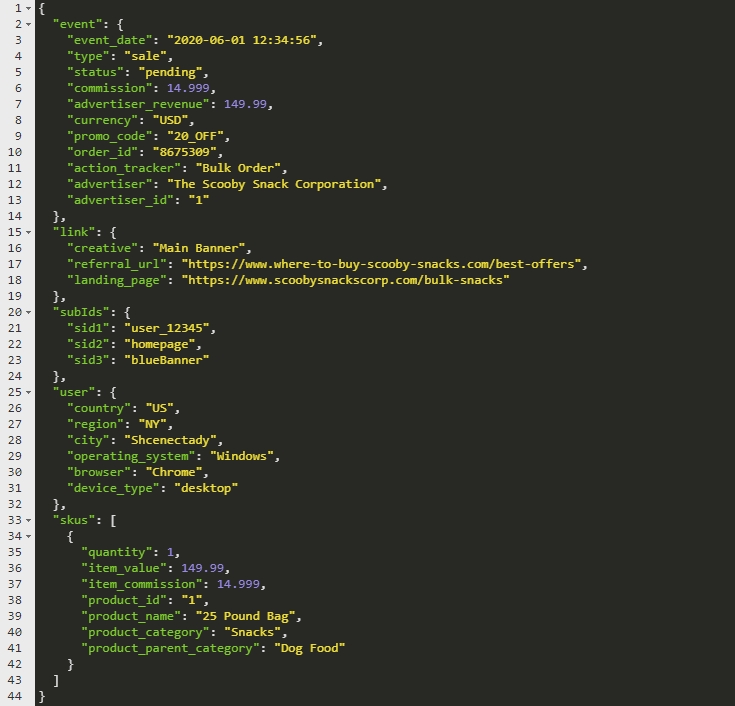This screenshot has height=706, width=735.
Task: Click the "advertiser_revenue" key
Action: tap(138, 104)
